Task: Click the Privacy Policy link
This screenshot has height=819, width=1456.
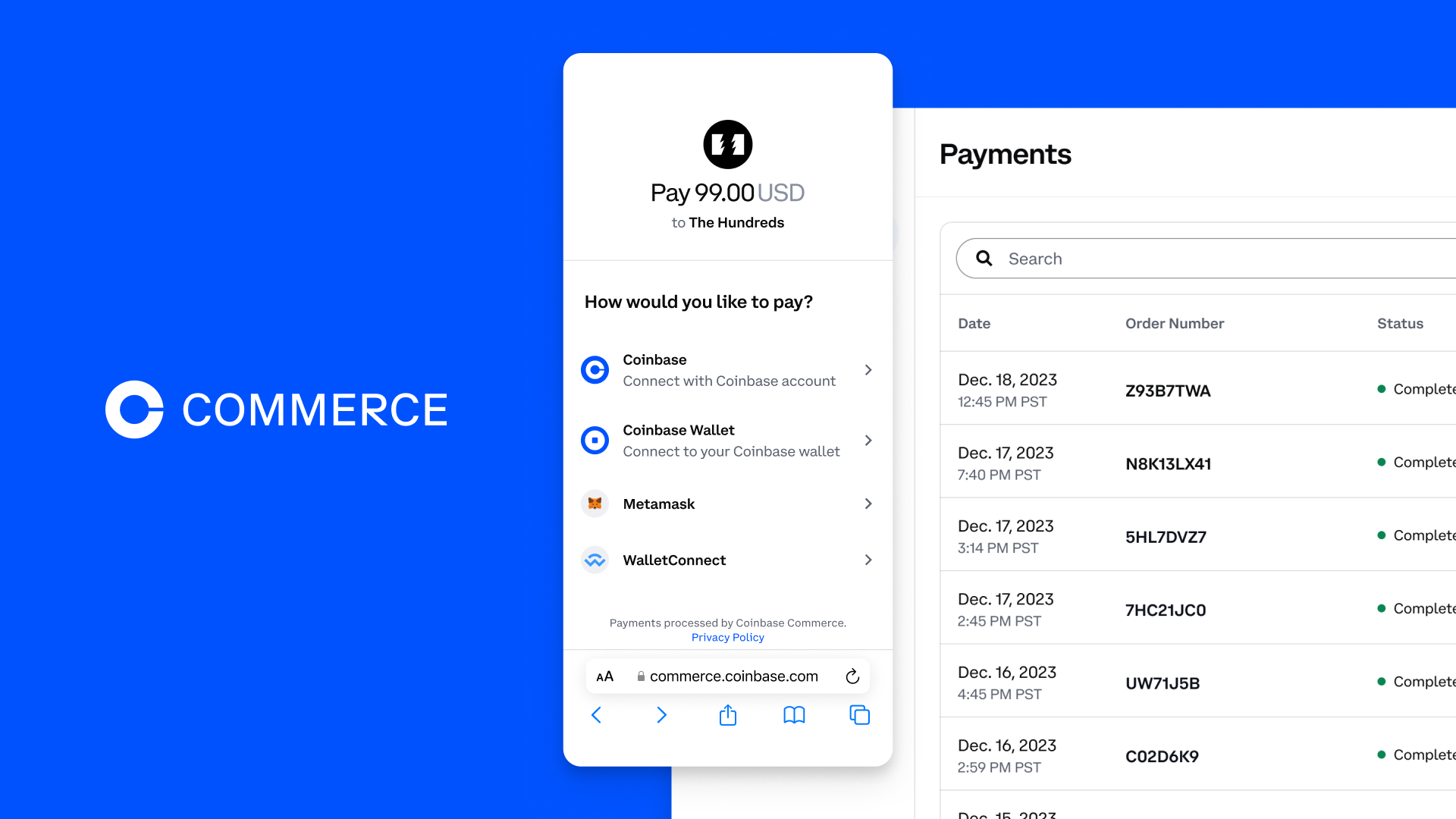Action: point(727,637)
